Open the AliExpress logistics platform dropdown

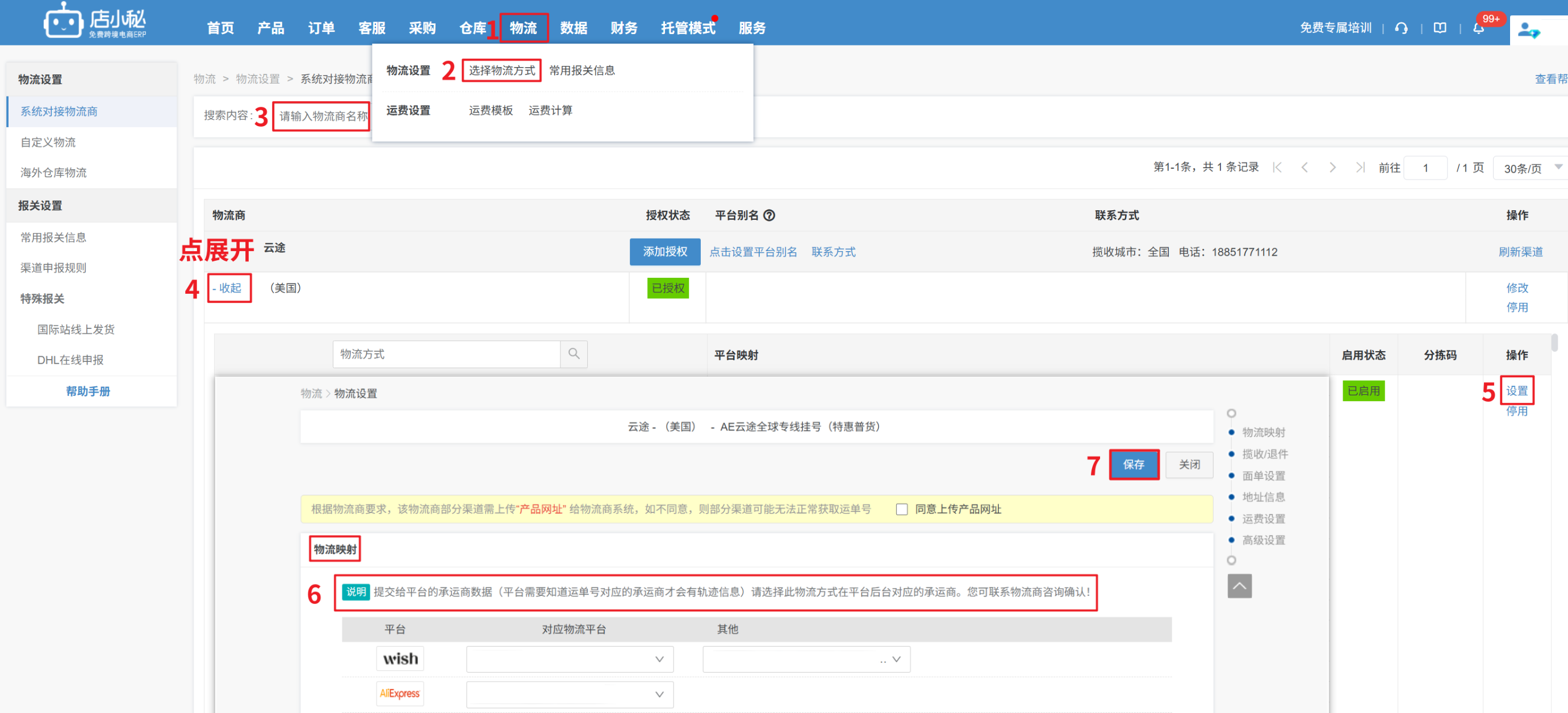click(x=569, y=694)
